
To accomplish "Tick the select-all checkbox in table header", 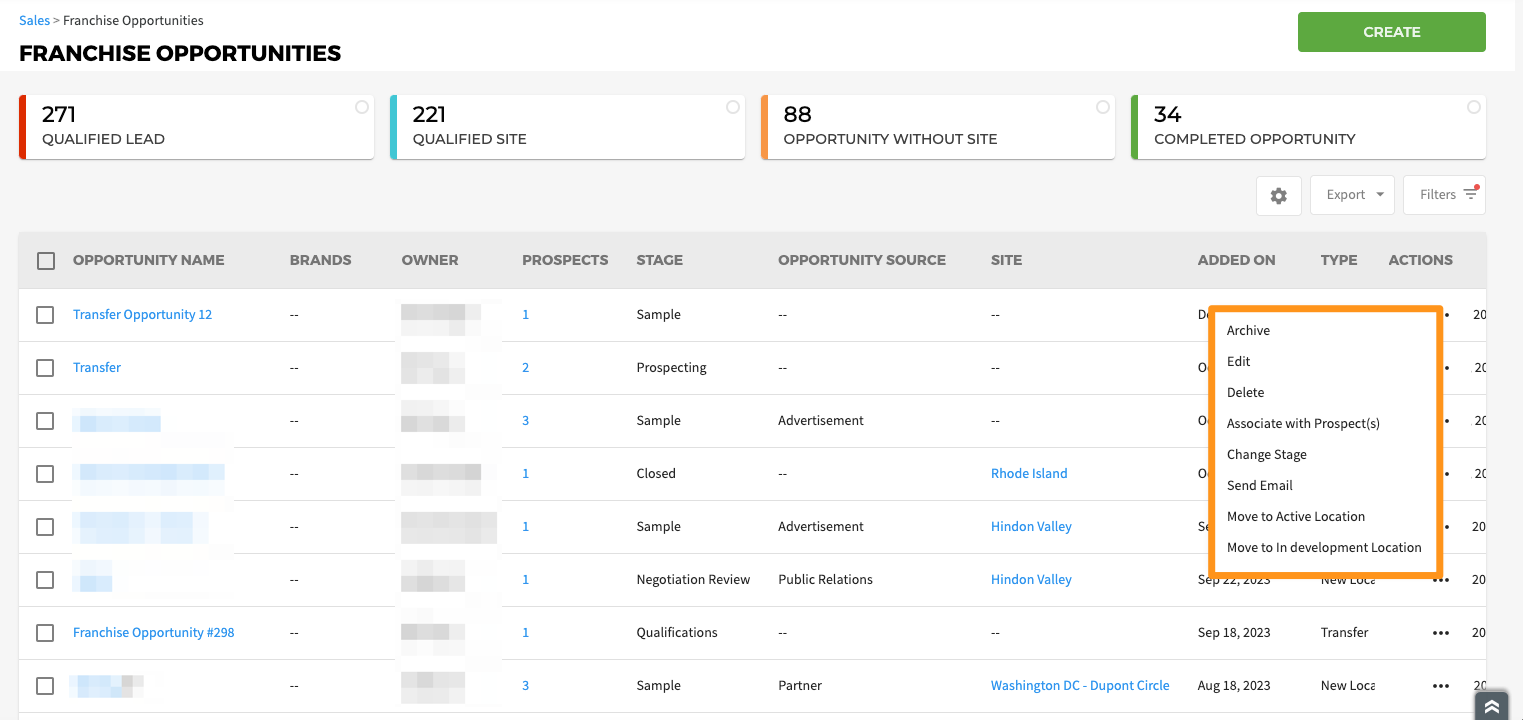I will pyautogui.click(x=46, y=261).
